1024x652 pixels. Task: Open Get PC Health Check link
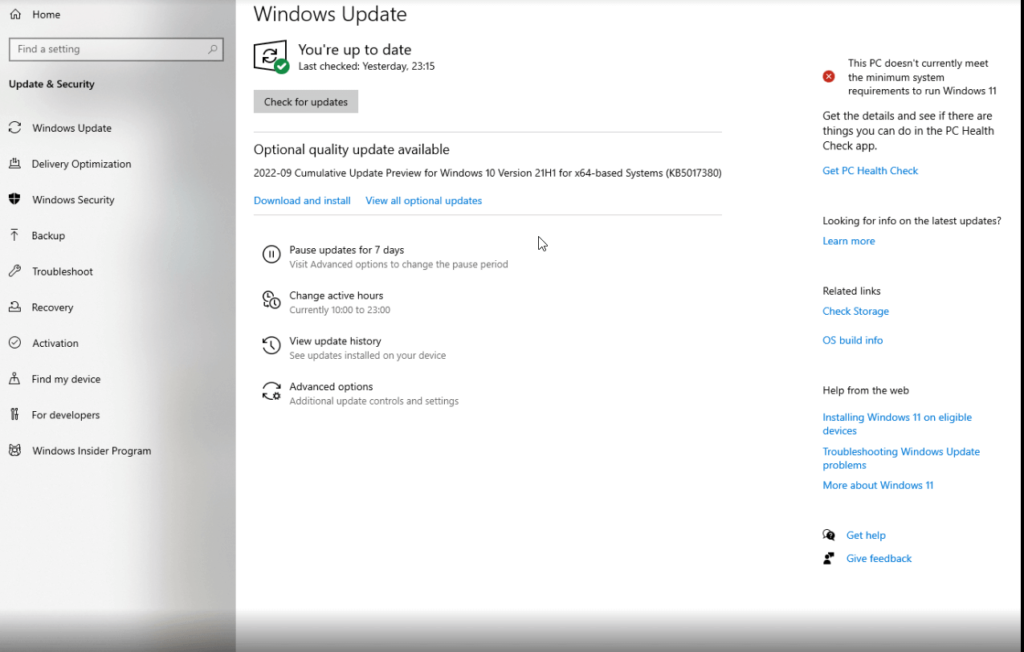pyautogui.click(x=870, y=171)
